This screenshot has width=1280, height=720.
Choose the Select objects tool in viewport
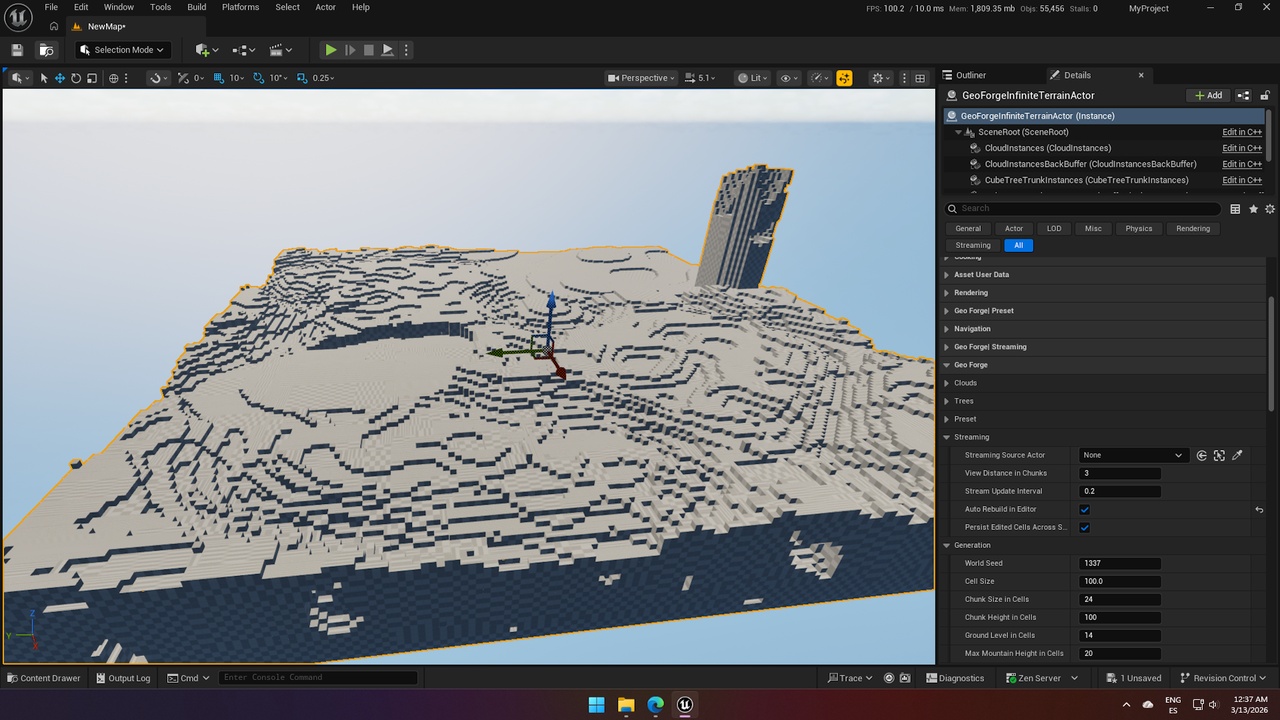coord(44,78)
